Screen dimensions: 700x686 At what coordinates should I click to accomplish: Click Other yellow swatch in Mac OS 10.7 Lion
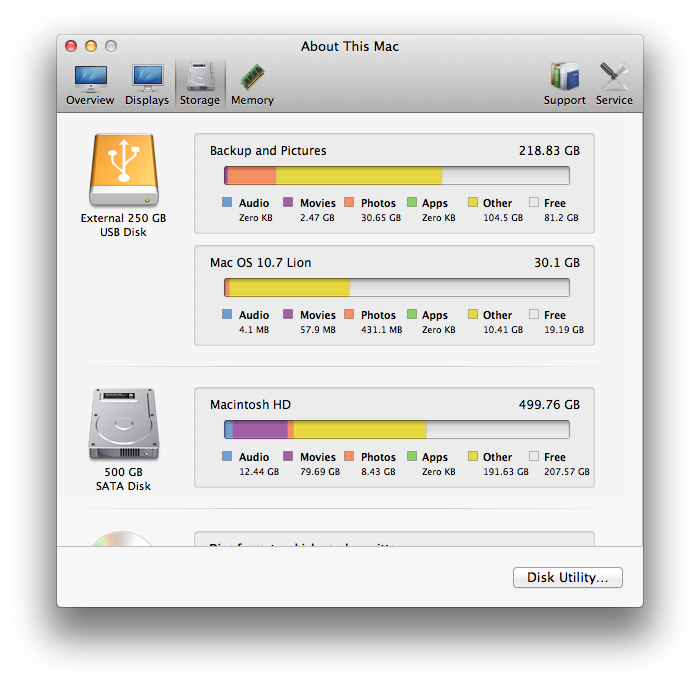point(473,314)
